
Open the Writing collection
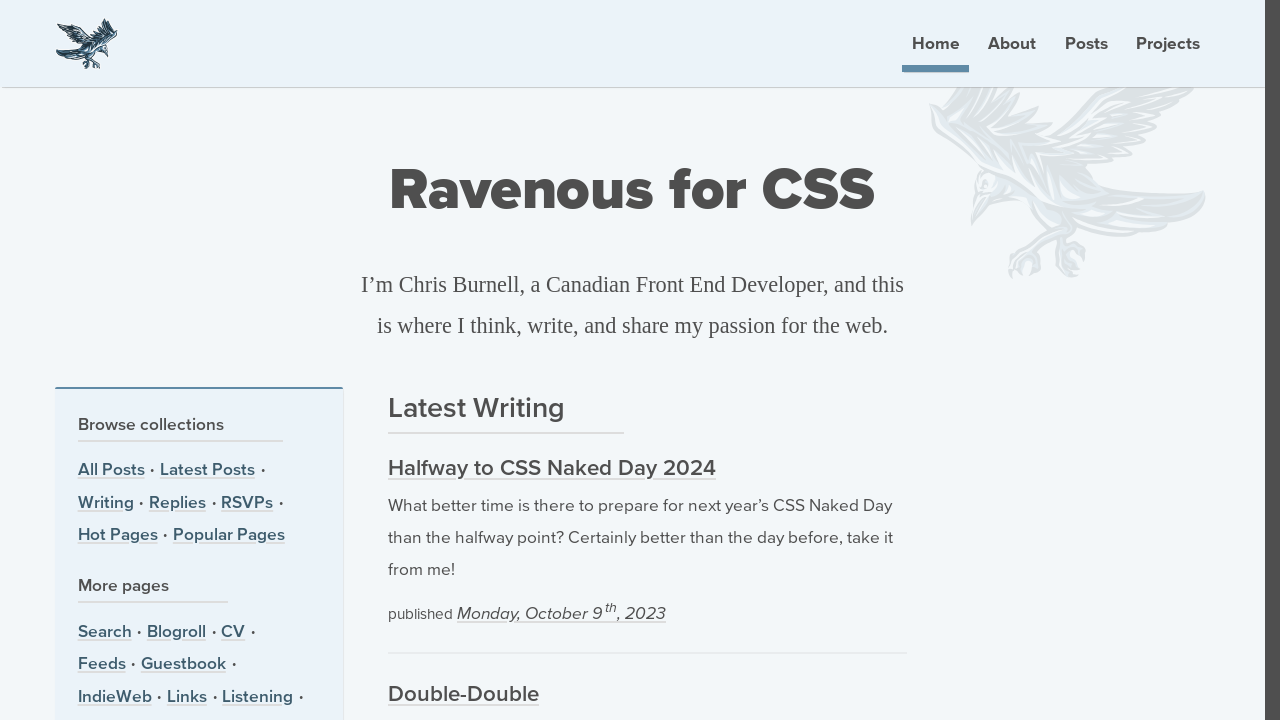pos(105,502)
